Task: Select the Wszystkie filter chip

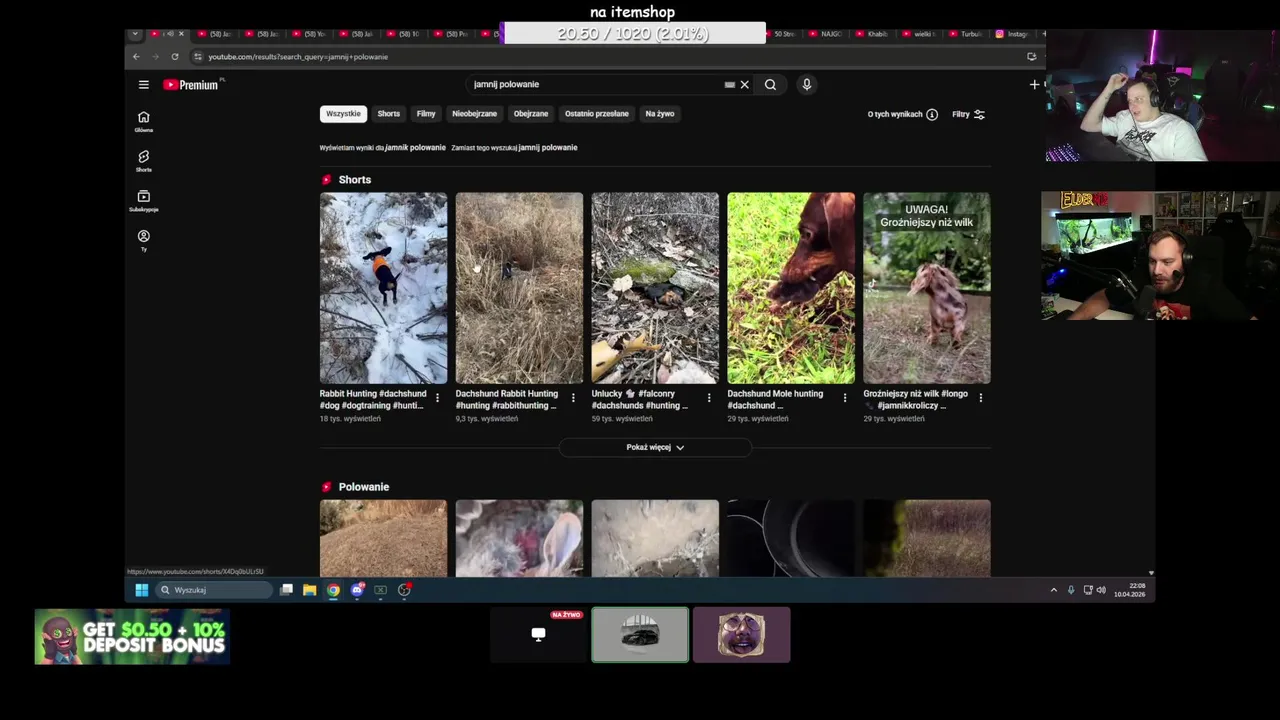Action: coord(343,114)
